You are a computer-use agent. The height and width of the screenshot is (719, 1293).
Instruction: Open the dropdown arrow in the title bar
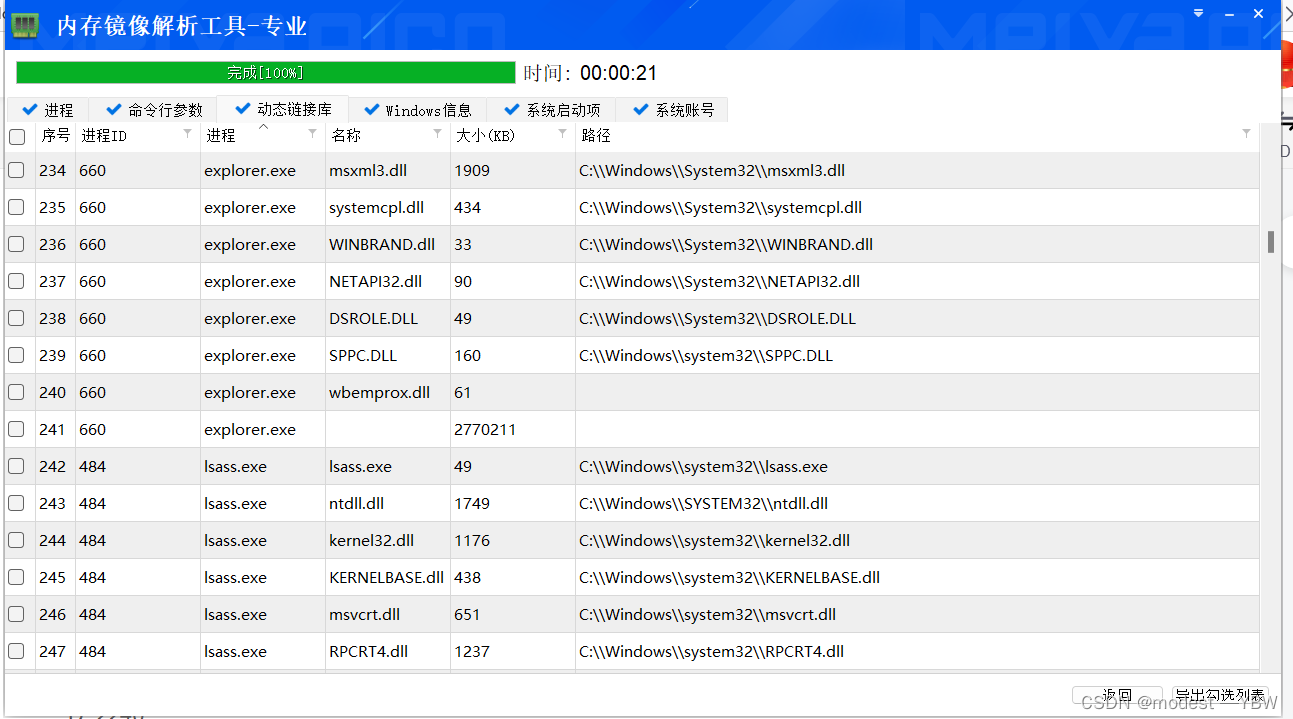click(1198, 13)
